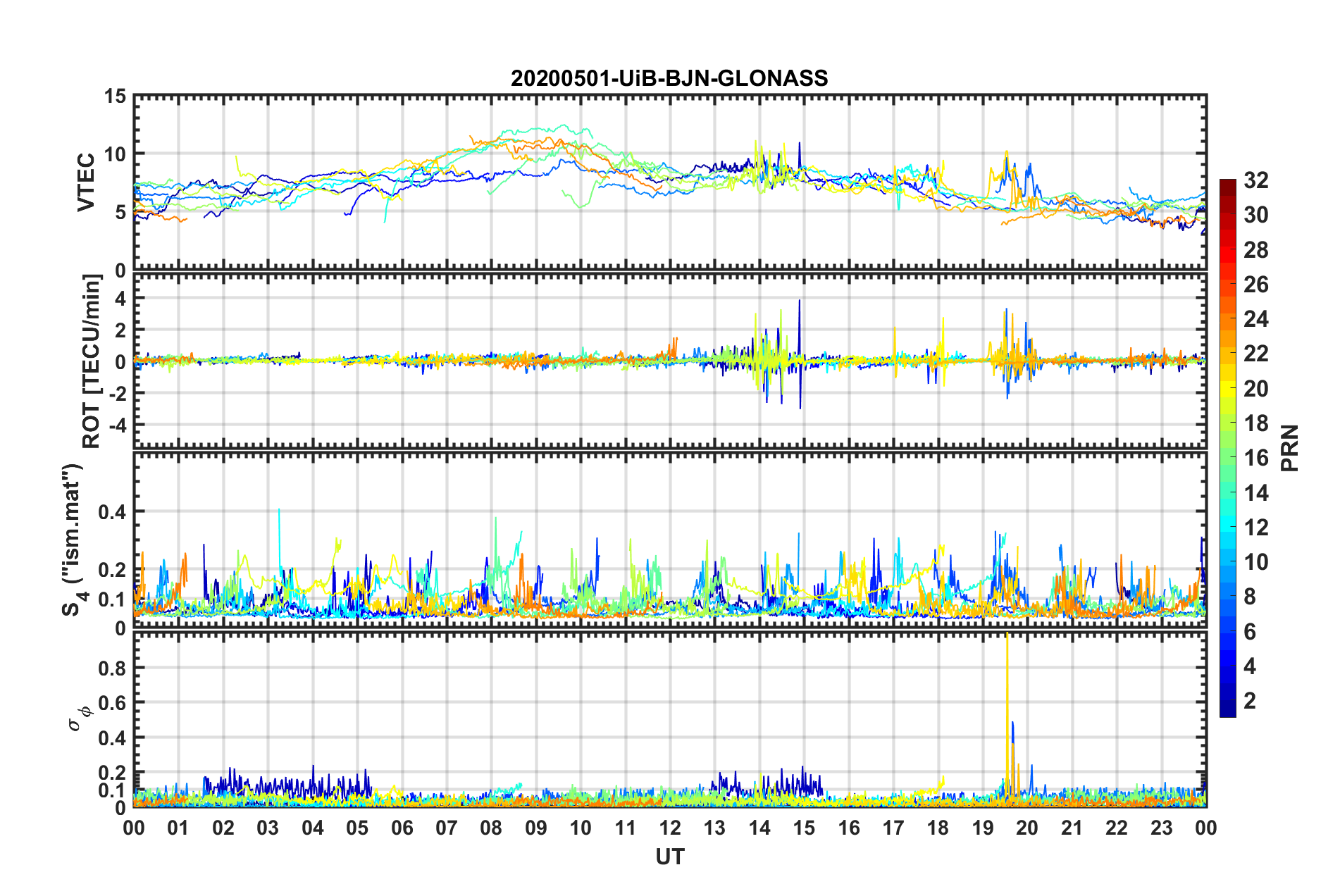Click the x-axis tick label 11
Image resolution: width=1340 pixels, height=896 pixels.
pyautogui.click(x=626, y=828)
